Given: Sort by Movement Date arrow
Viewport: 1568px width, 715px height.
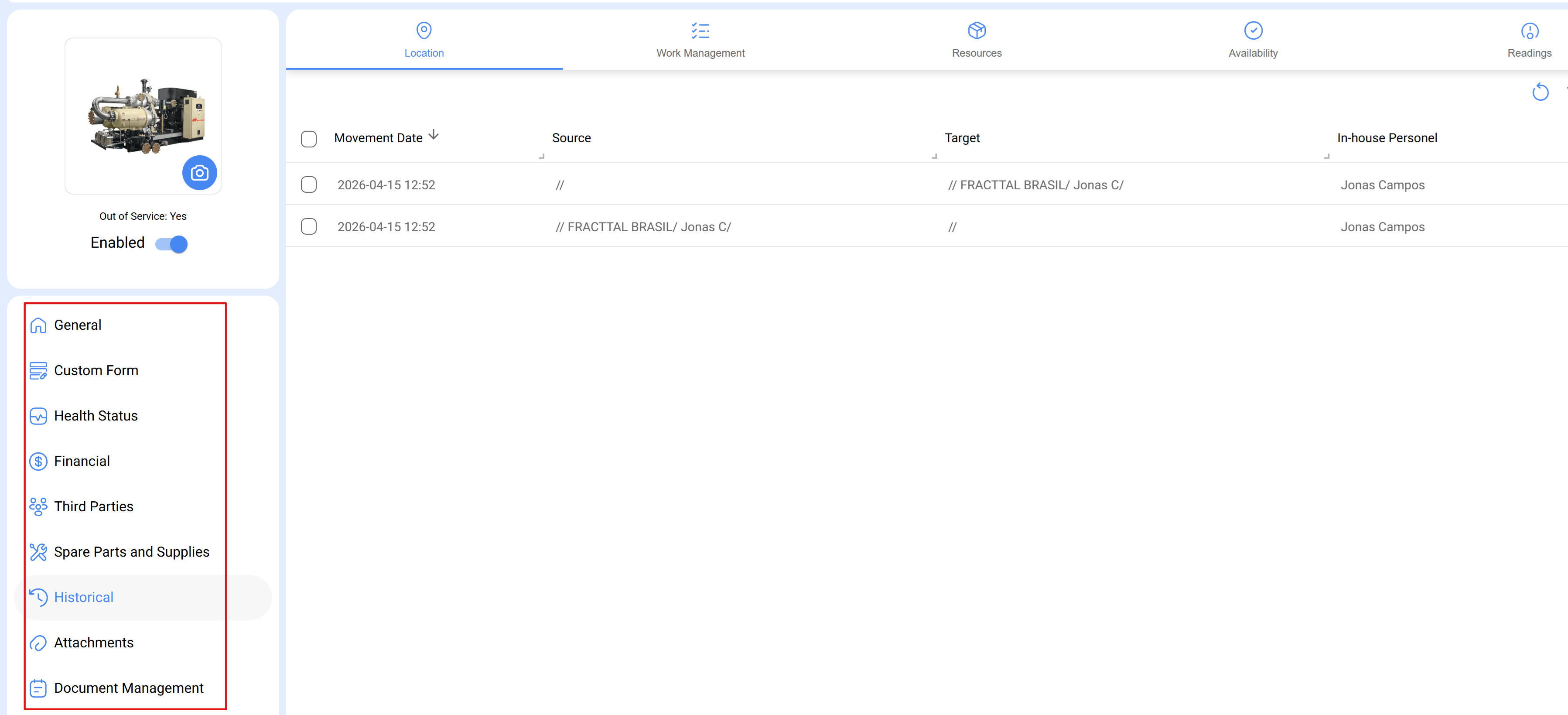Looking at the screenshot, I should coord(434,135).
